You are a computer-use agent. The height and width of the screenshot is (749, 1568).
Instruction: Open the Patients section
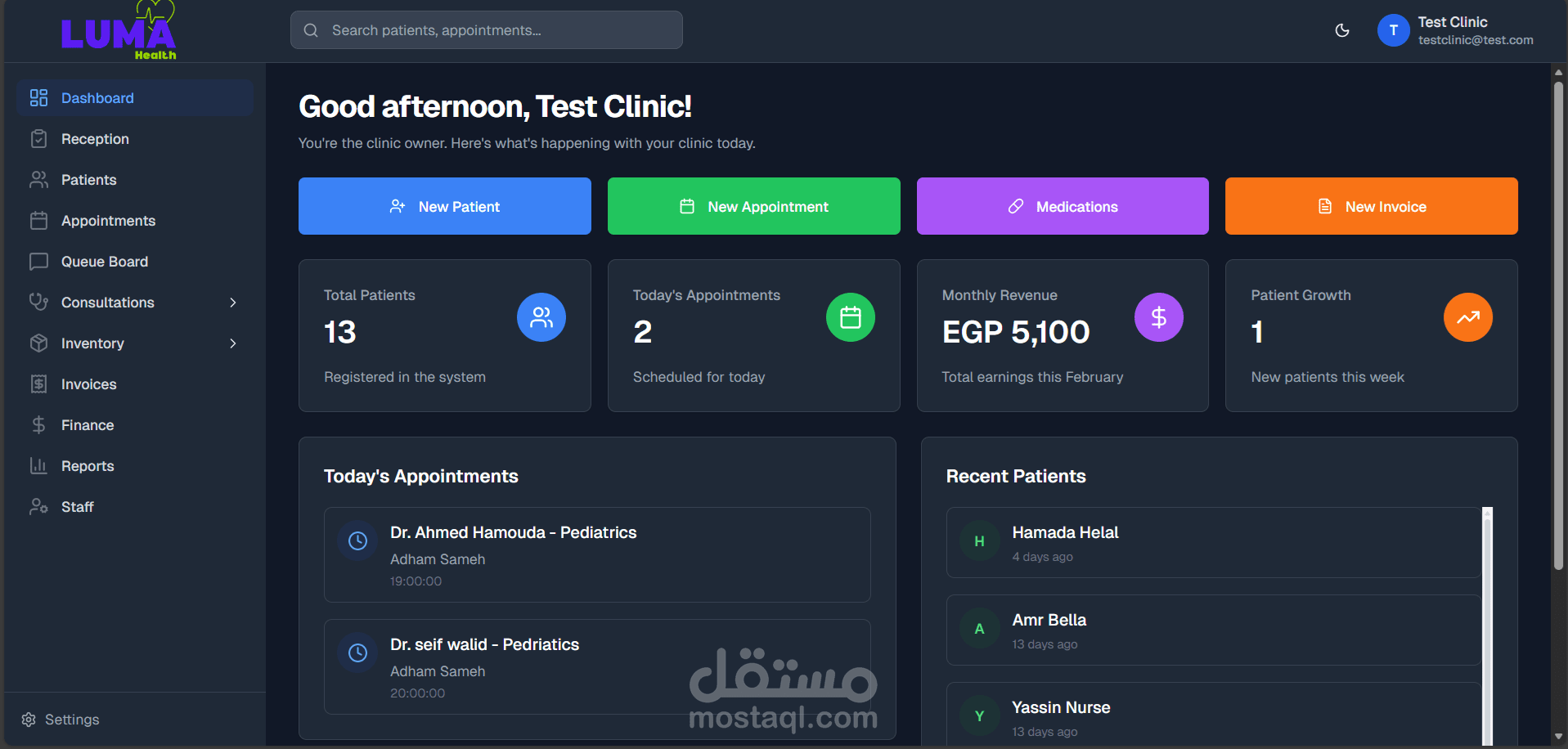pyautogui.click(x=135, y=180)
